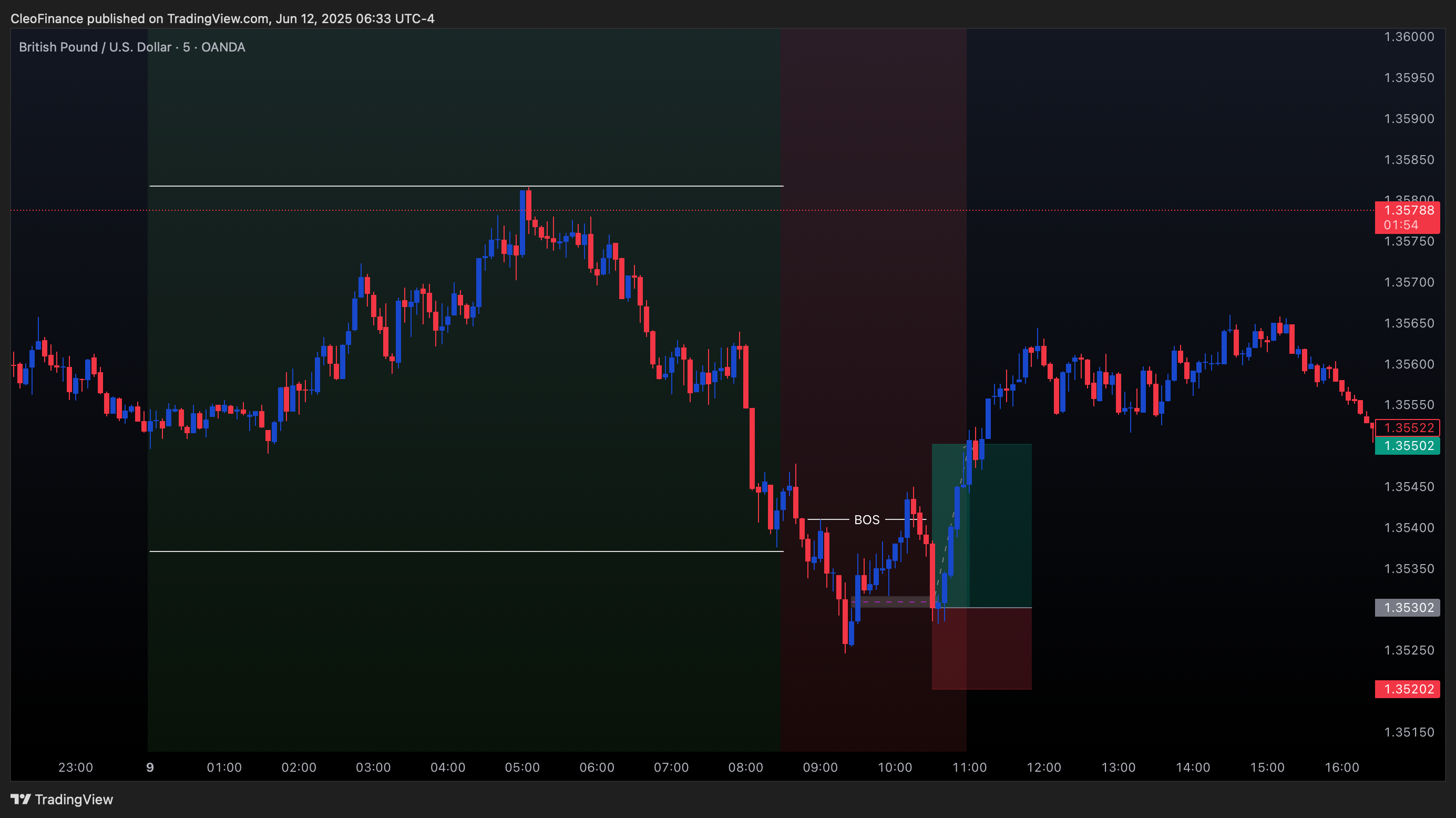The width and height of the screenshot is (1456, 818).
Task: Click the red 1.35788 current price label
Action: [1408, 217]
